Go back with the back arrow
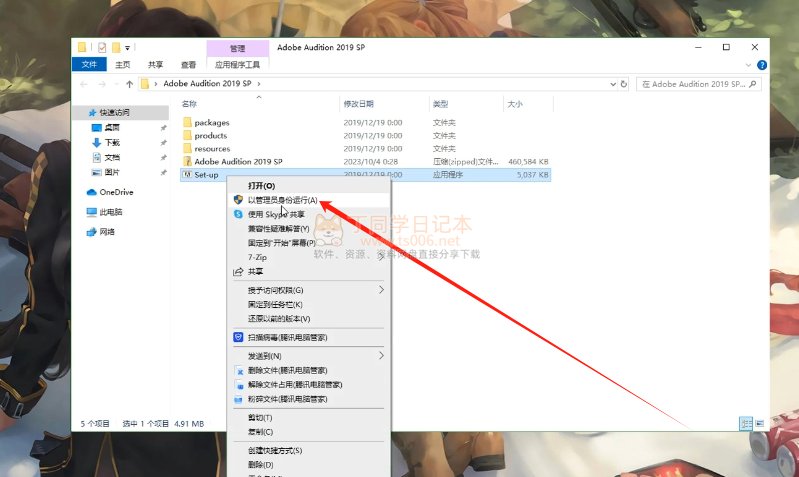 84,84
